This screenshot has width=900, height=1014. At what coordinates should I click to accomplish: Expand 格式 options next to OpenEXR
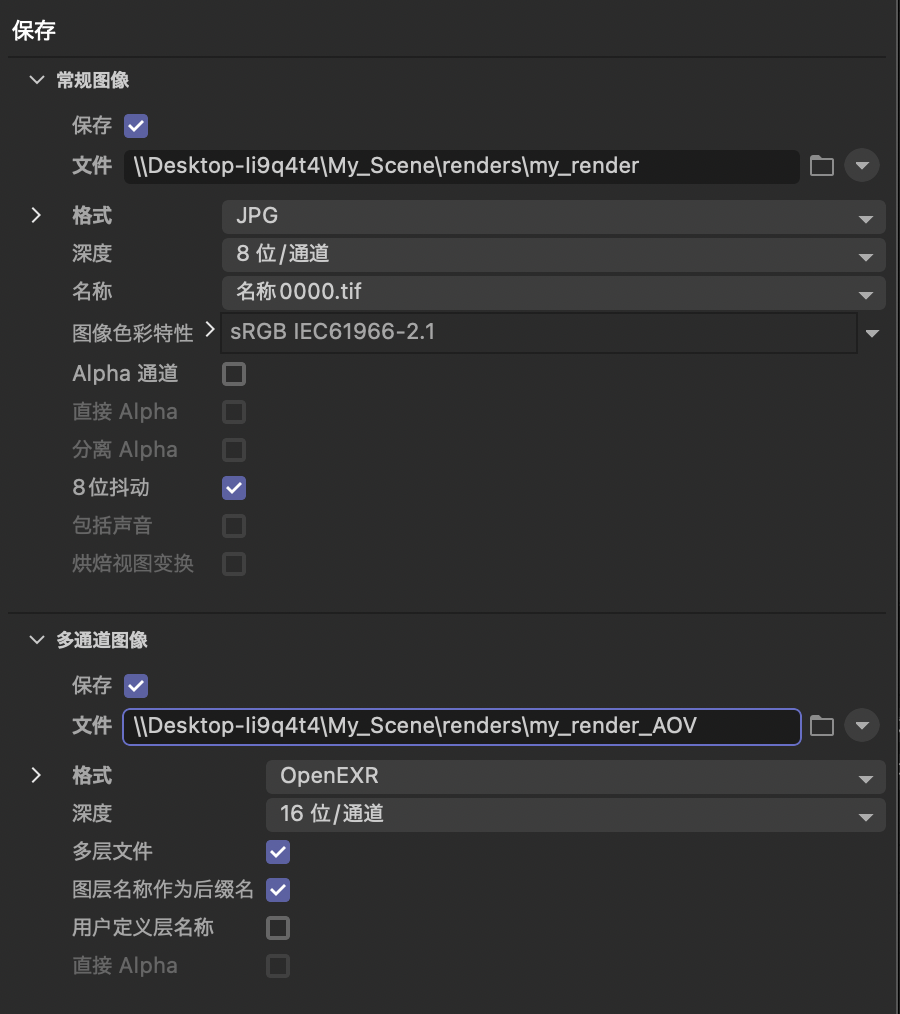[x=36, y=775]
